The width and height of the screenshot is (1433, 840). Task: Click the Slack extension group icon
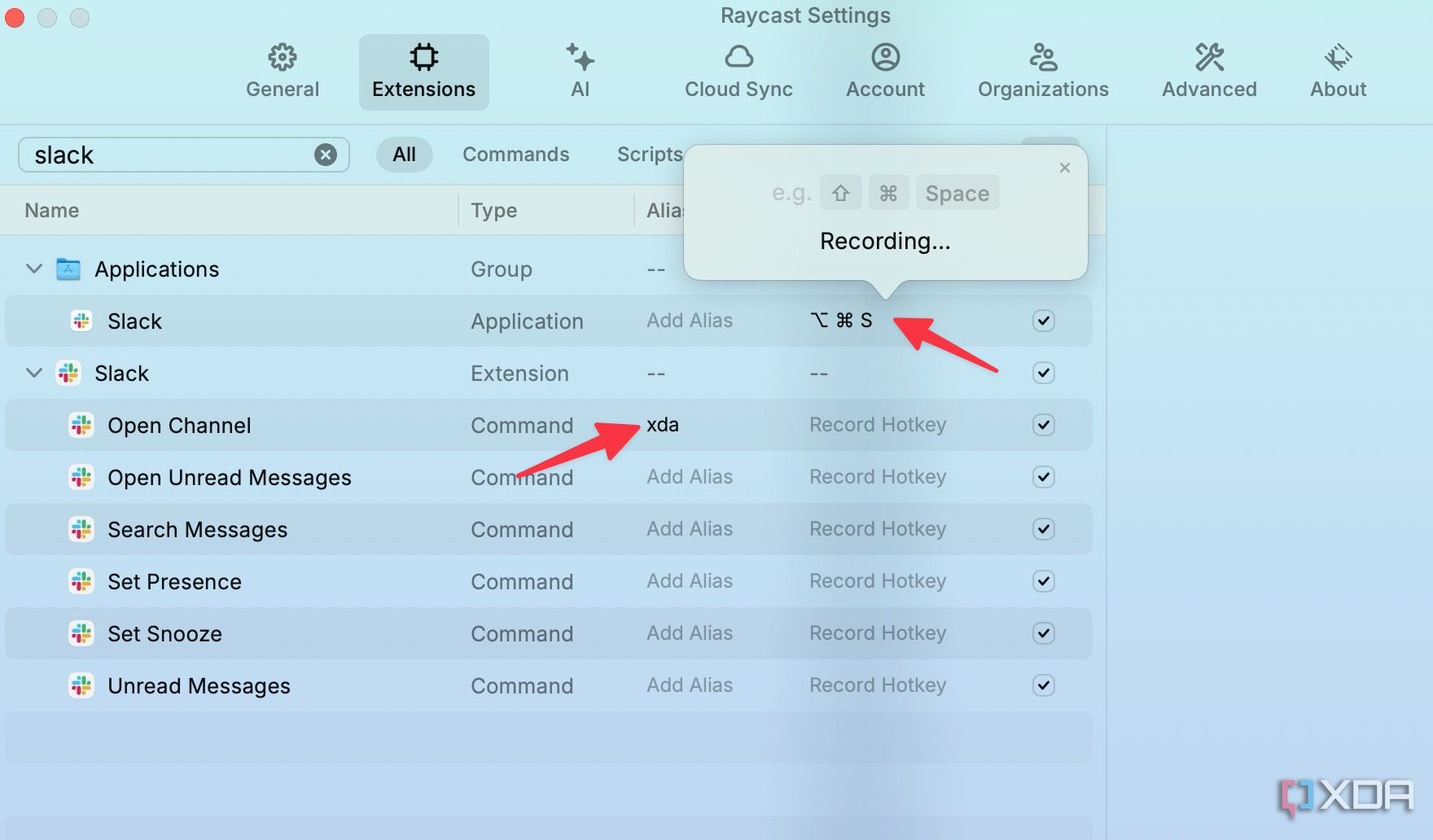point(68,373)
